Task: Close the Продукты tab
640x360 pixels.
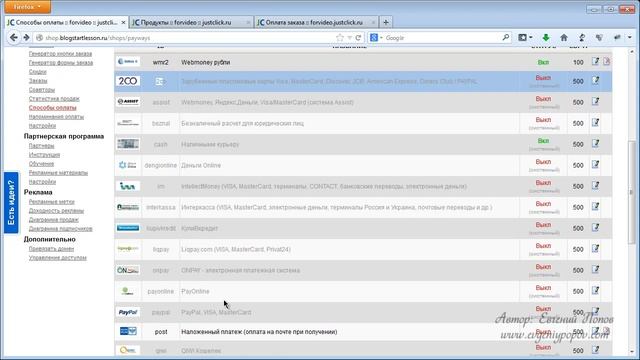Action: 248,22
